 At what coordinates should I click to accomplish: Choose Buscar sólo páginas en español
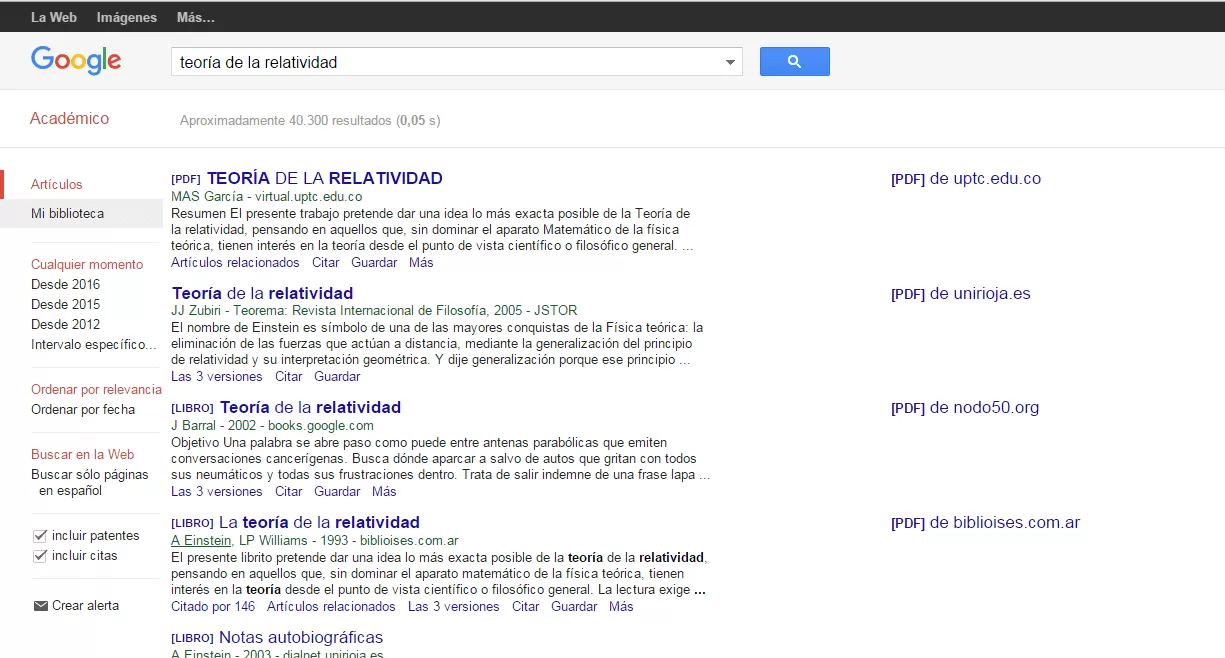click(90, 482)
